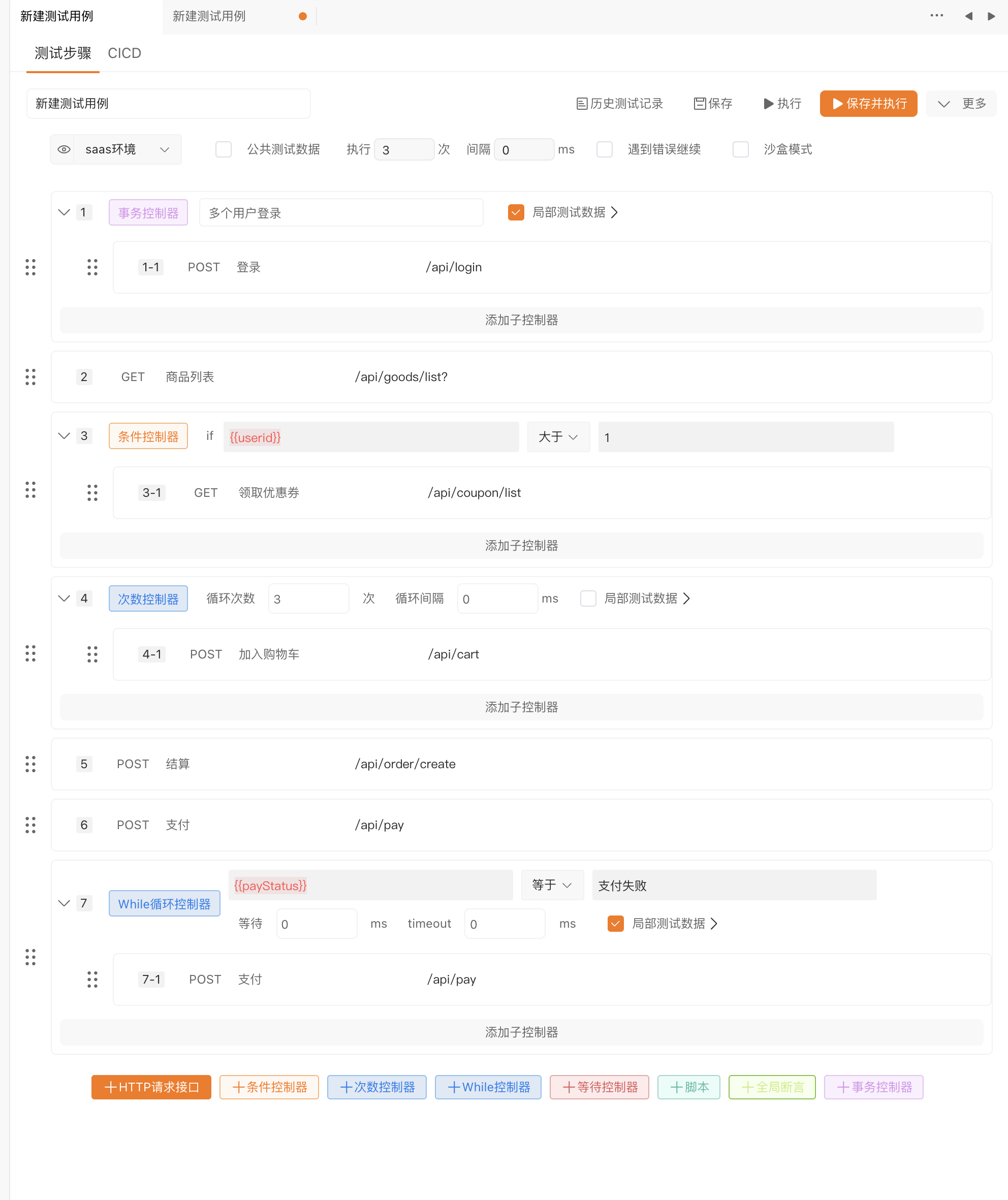Viewport: 1008px width, 1200px height.
Task: Click the +条件控制器 button
Action: pos(270,1086)
